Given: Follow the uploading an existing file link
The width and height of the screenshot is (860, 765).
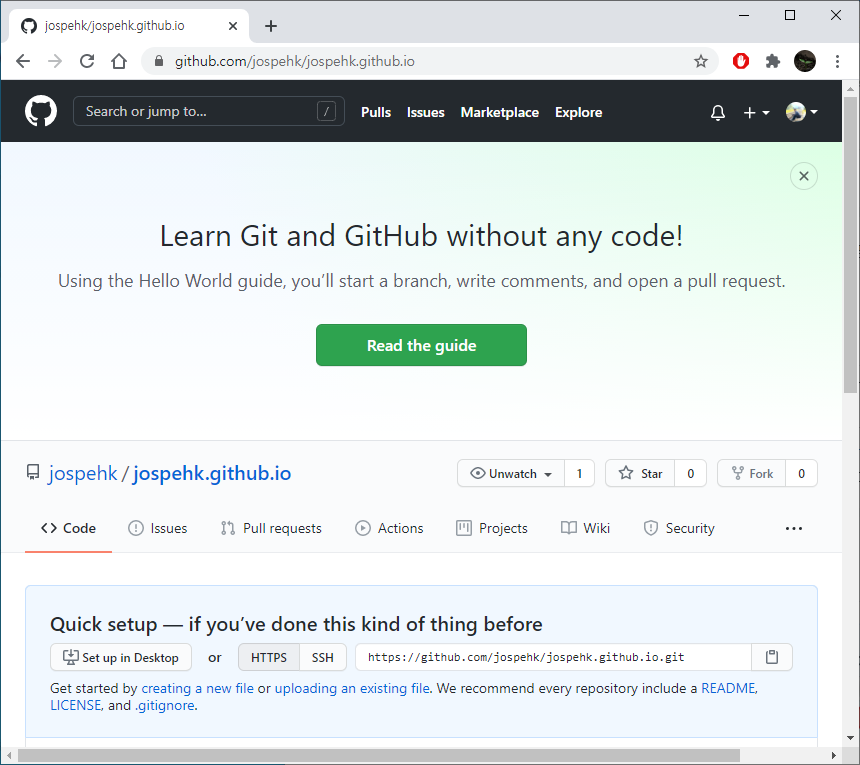Looking at the screenshot, I should [352, 688].
